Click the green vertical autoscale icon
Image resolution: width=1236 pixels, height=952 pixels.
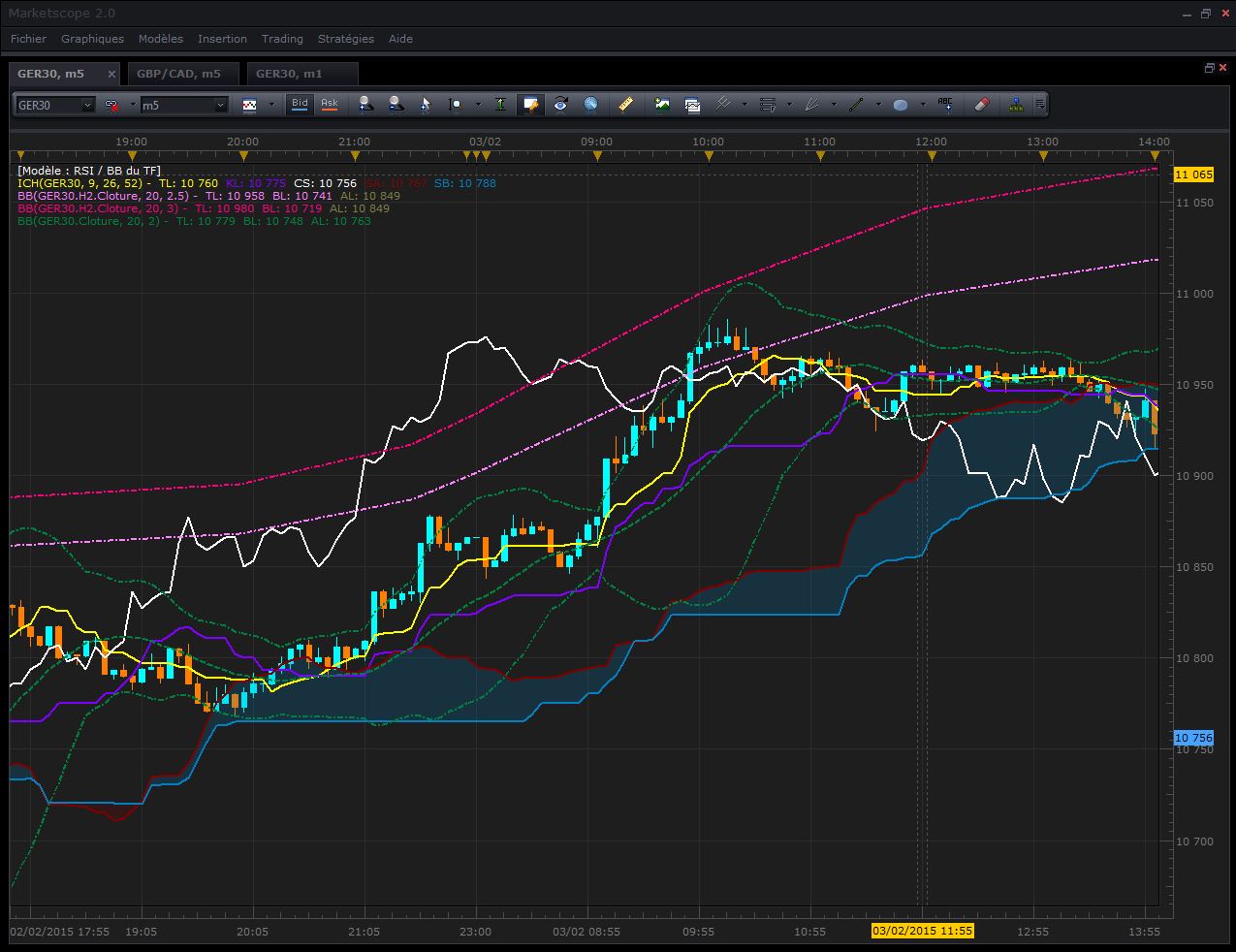pyautogui.click(x=499, y=104)
